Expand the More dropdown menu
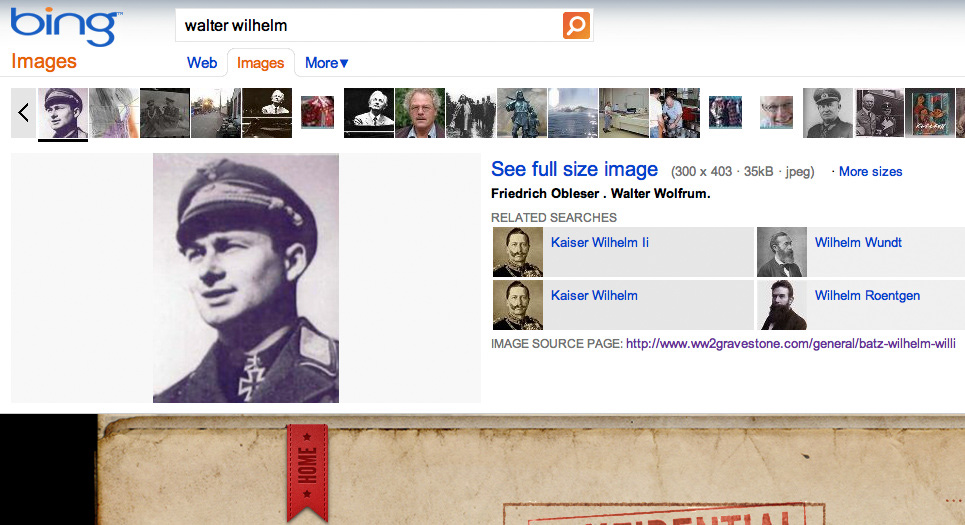This screenshot has height=525, width=965. [327, 63]
